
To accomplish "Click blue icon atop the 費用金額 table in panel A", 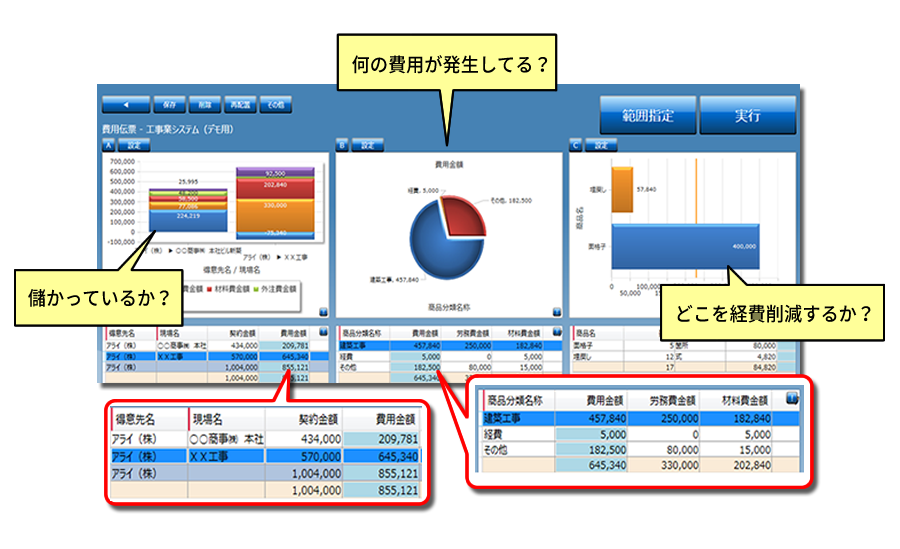I will point(323,330).
